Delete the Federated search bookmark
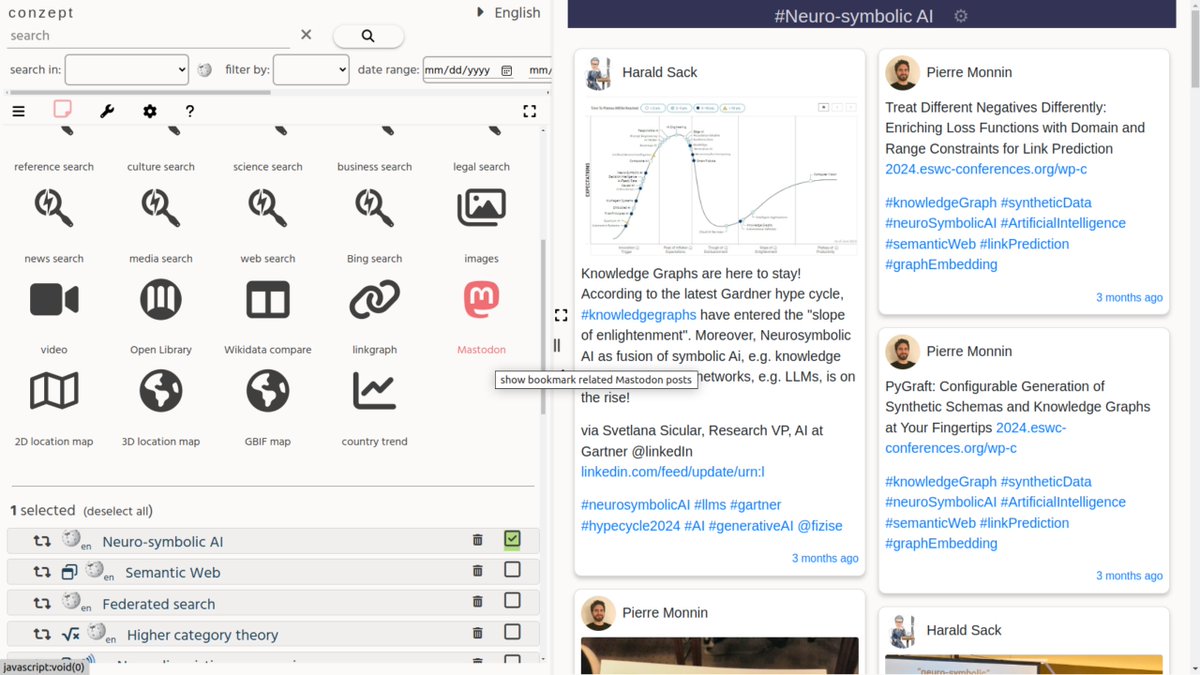The width and height of the screenshot is (1200, 675). pyautogui.click(x=478, y=603)
